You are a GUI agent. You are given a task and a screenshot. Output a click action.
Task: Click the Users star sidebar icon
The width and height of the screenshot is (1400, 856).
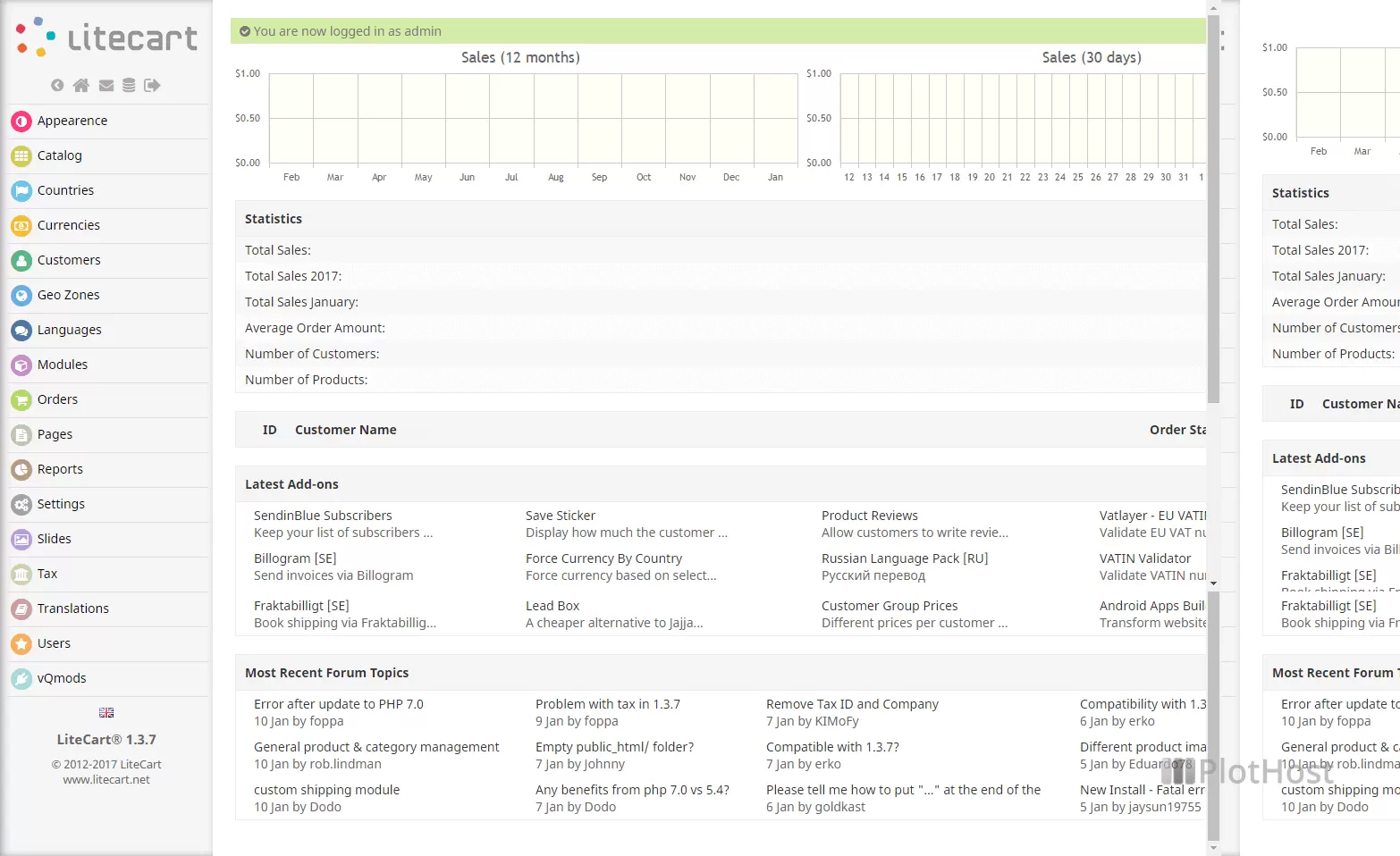21,643
